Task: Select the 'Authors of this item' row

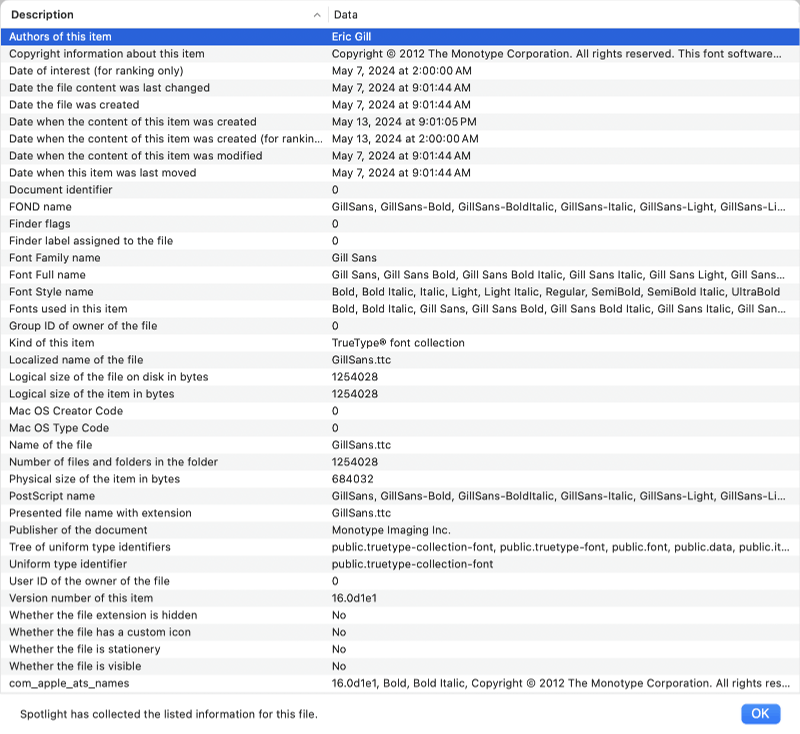Action: coord(400,37)
